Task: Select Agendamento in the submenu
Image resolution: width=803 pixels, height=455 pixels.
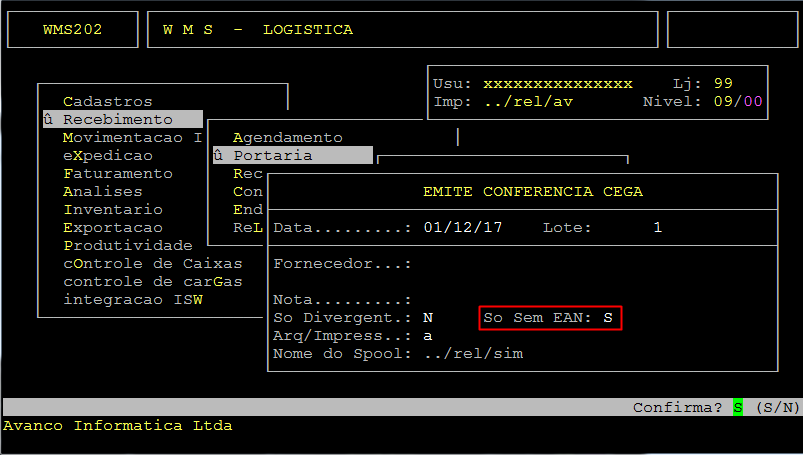Action: pos(287,137)
